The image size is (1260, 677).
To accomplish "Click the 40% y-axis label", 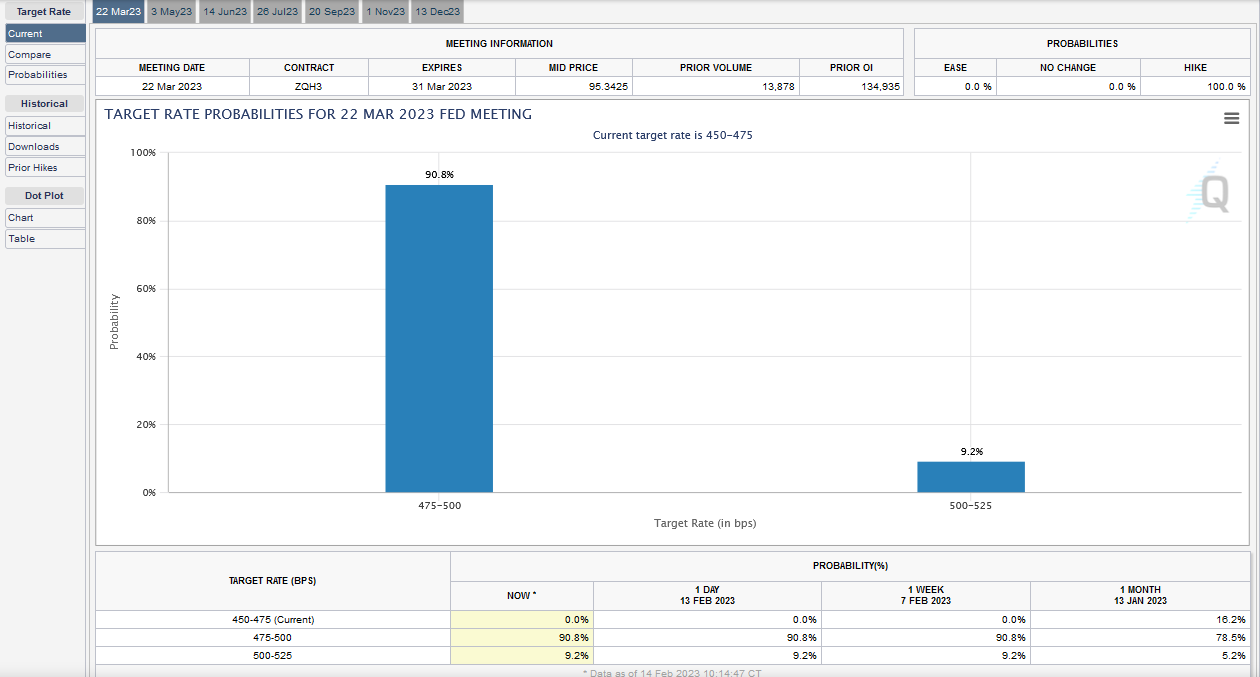I will 146,357.
